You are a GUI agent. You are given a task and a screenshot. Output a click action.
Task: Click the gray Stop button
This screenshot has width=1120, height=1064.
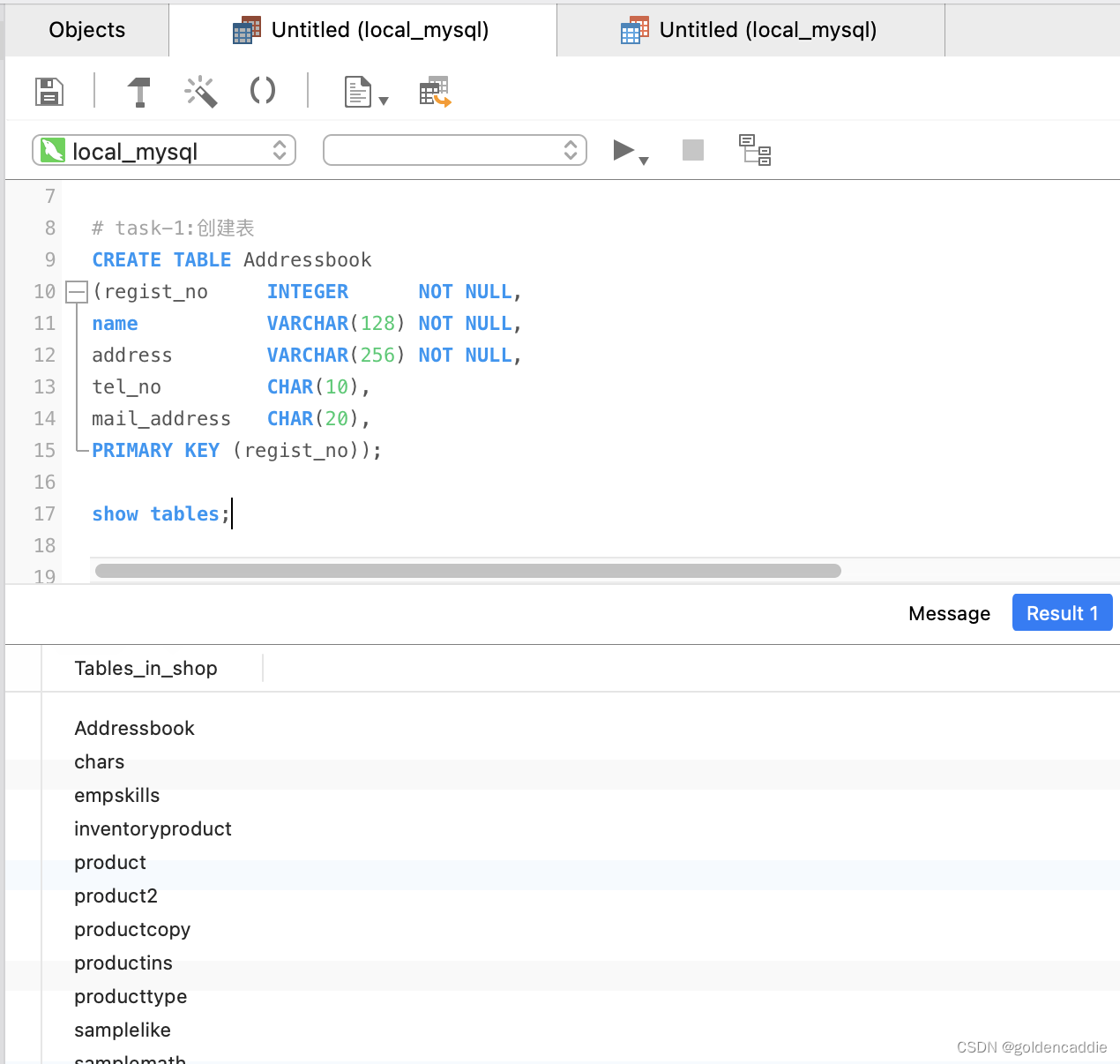[x=693, y=150]
